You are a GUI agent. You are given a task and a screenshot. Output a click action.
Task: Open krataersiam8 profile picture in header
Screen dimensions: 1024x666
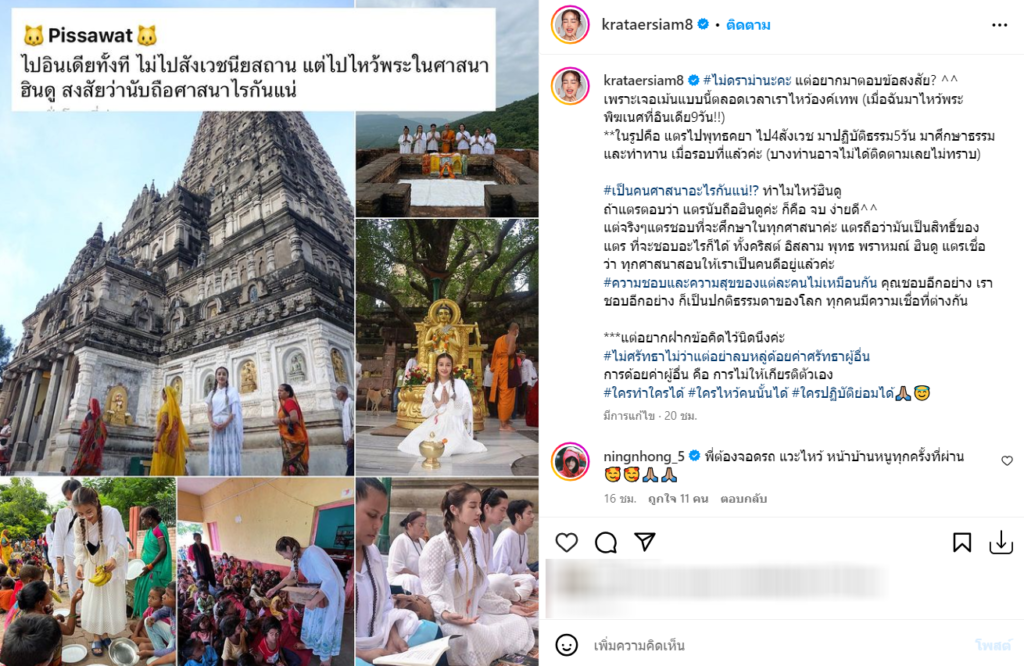point(571,25)
